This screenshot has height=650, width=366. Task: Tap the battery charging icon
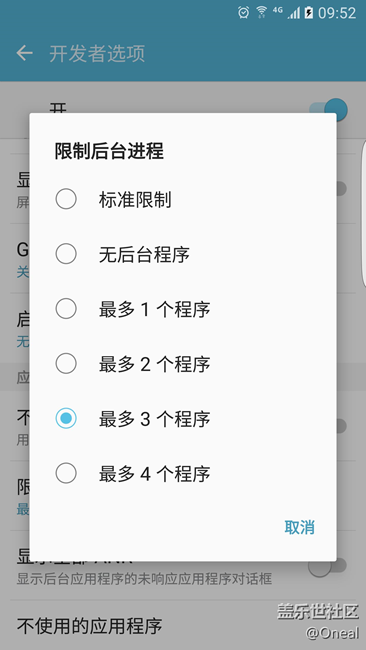pyautogui.click(x=308, y=13)
